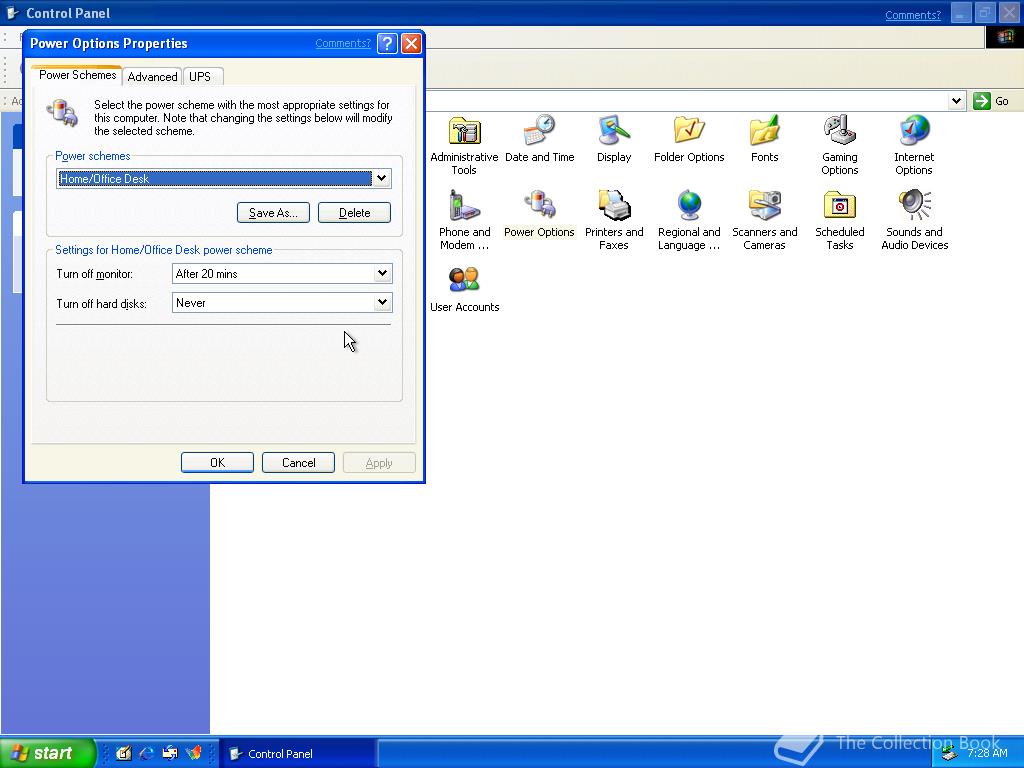The height and width of the screenshot is (768, 1024).
Task: Click the fourth quick launch icon
Action: tap(193, 753)
